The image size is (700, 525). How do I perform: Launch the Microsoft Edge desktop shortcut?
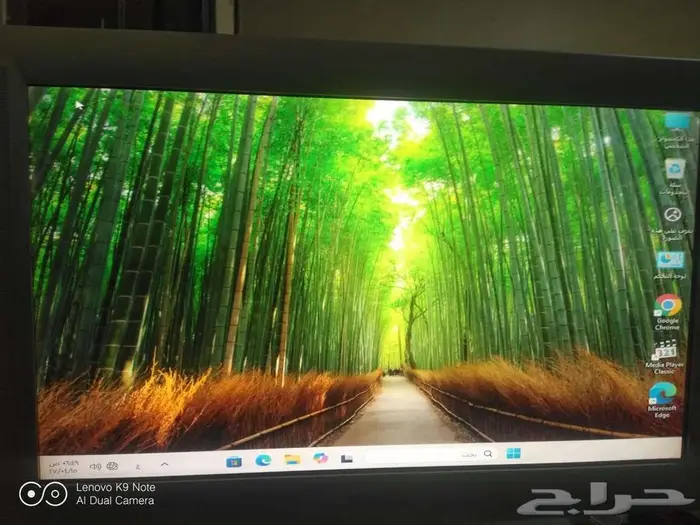pyautogui.click(x=662, y=395)
